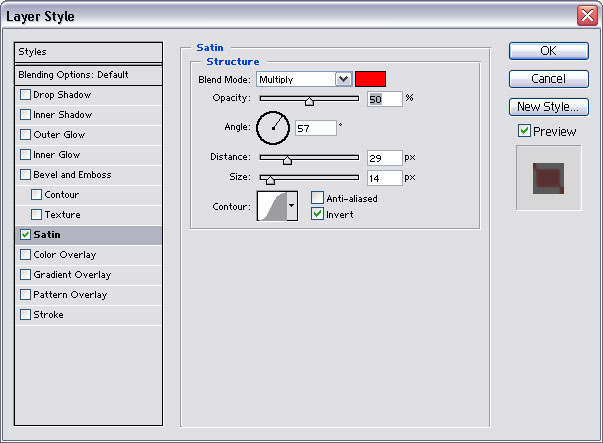Select the Pattern Overlay style label
Screen dimensions: 603x443
pos(70,295)
